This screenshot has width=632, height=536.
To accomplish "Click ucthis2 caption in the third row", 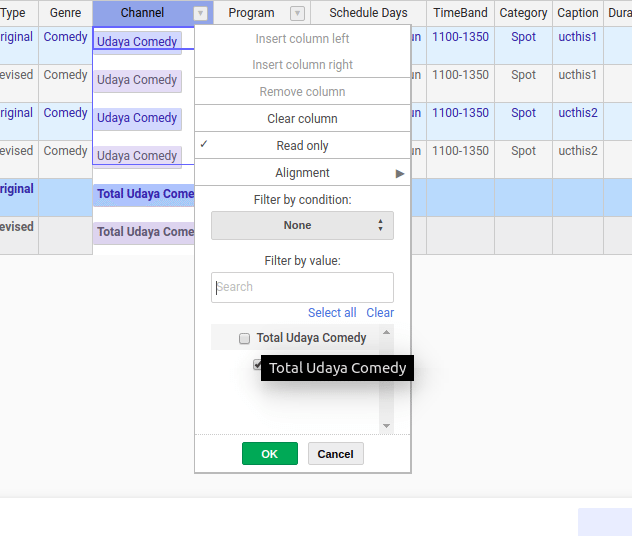I will [x=577, y=113].
